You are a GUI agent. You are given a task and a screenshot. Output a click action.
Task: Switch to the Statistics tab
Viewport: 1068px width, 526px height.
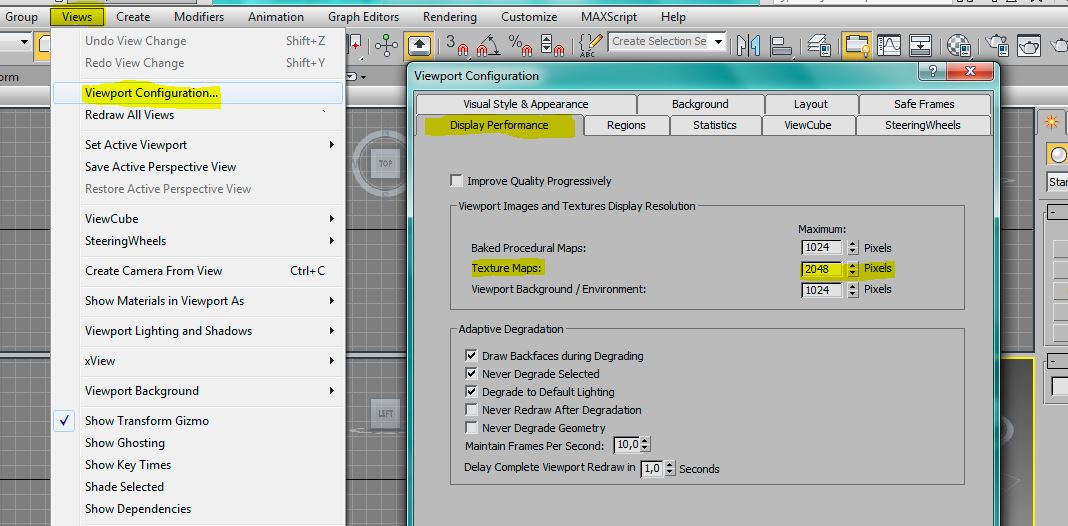click(x=714, y=125)
